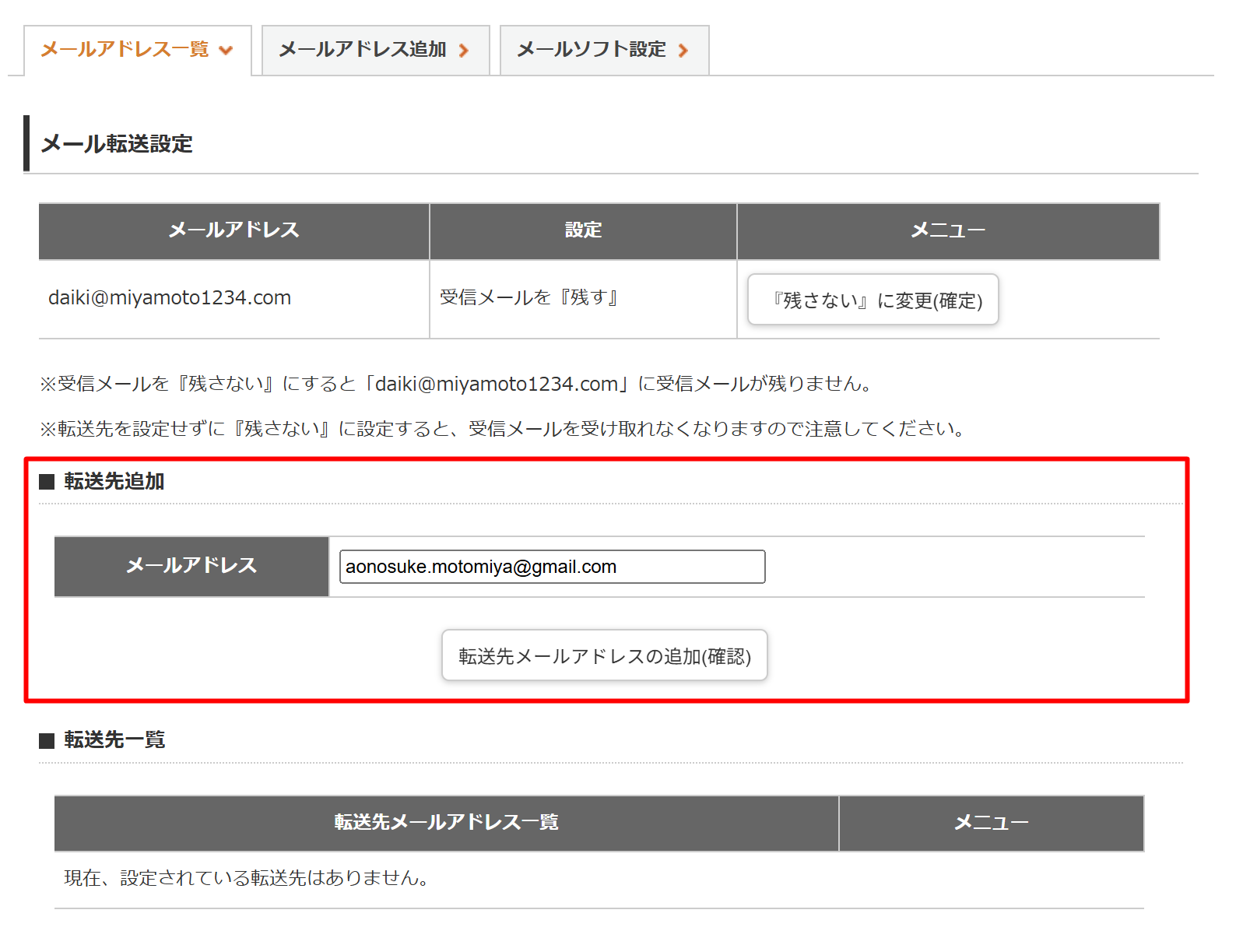Click the 設定 column header

pos(583,230)
